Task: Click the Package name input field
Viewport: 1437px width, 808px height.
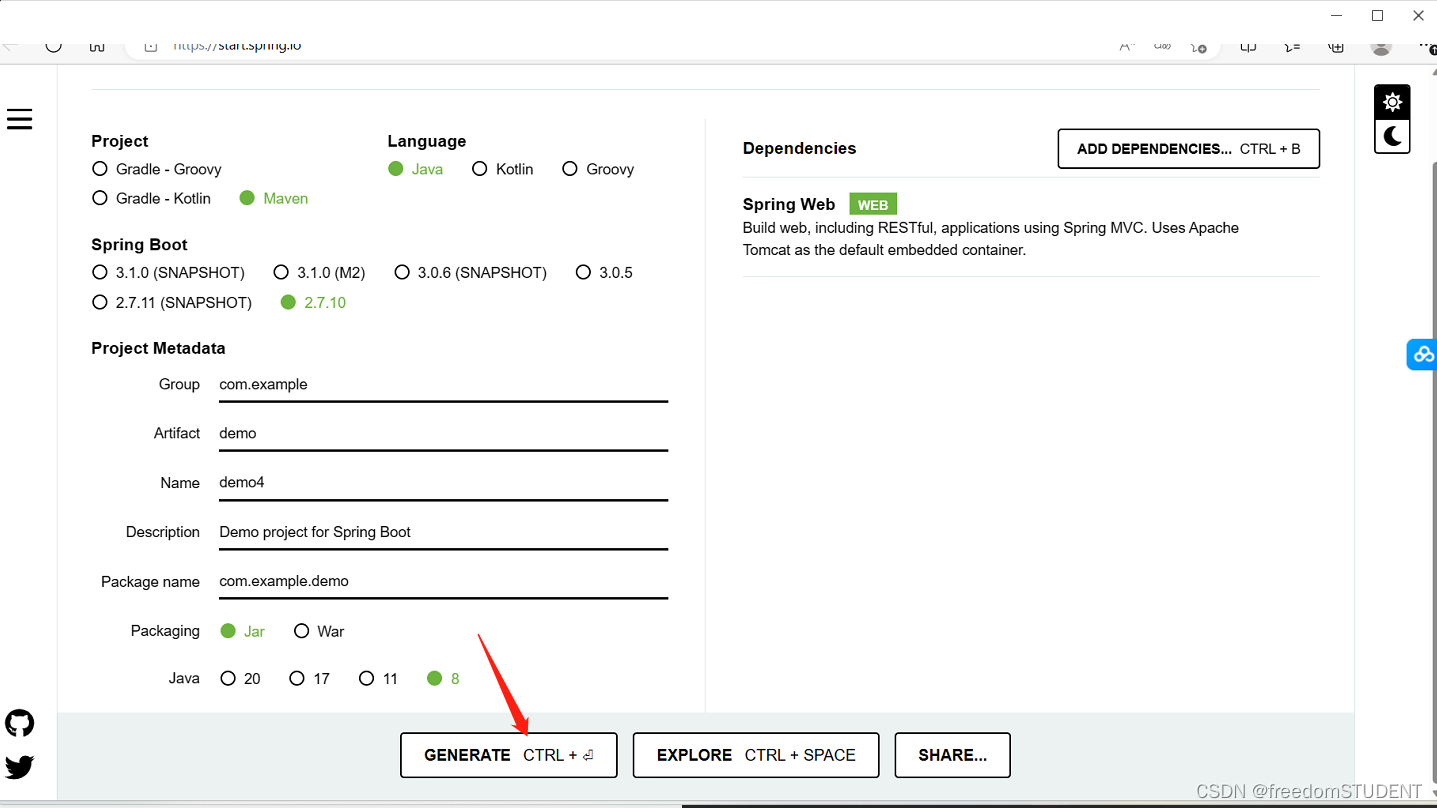Action: tap(443, 581)
